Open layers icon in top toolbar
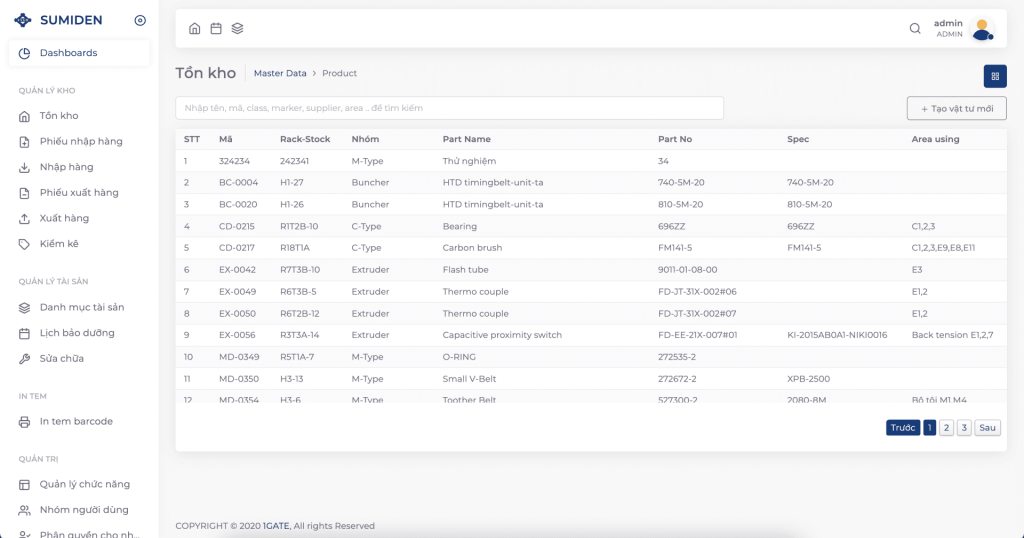1024x538 pixels. pos(237,28)
